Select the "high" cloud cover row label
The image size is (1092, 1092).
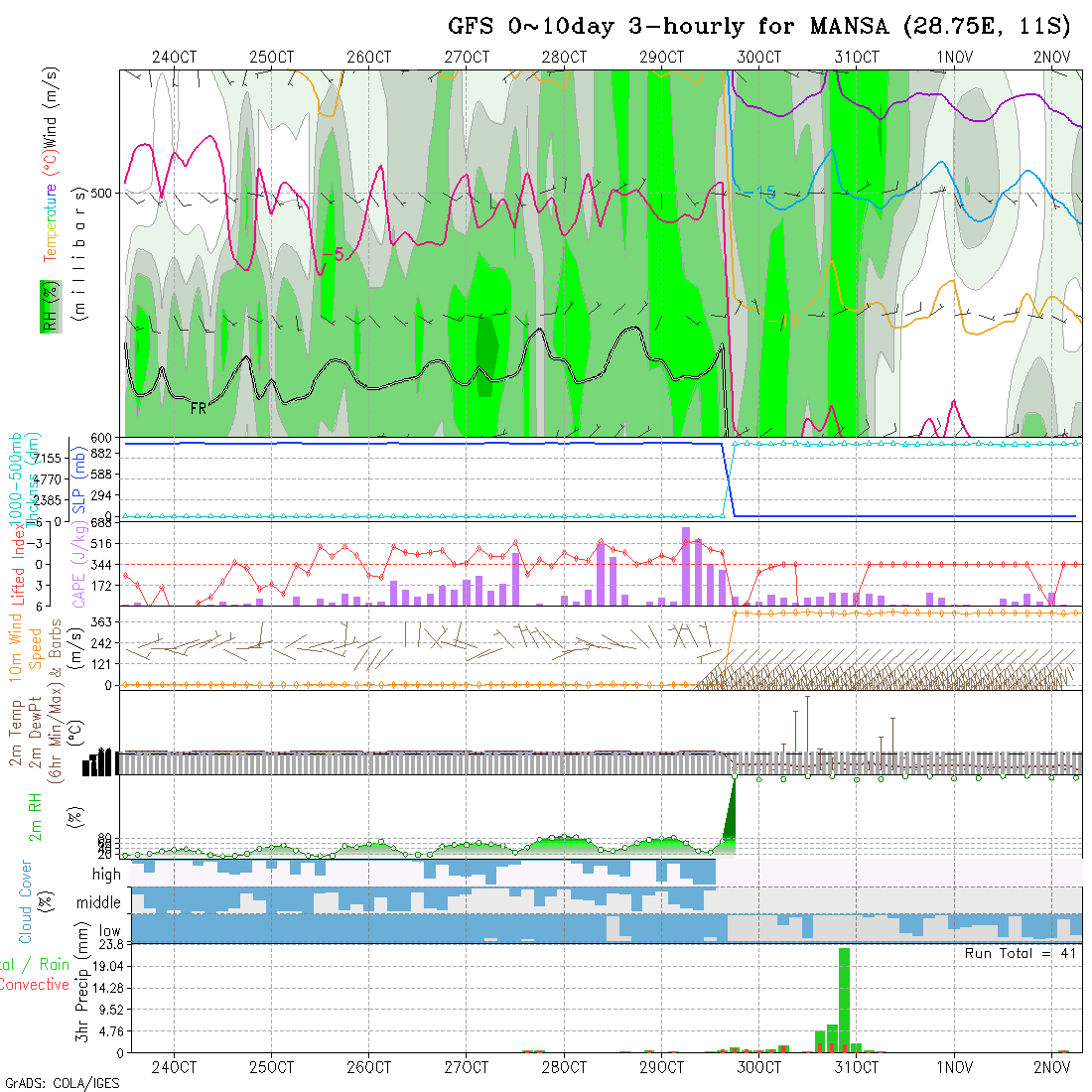click(106, 875)
